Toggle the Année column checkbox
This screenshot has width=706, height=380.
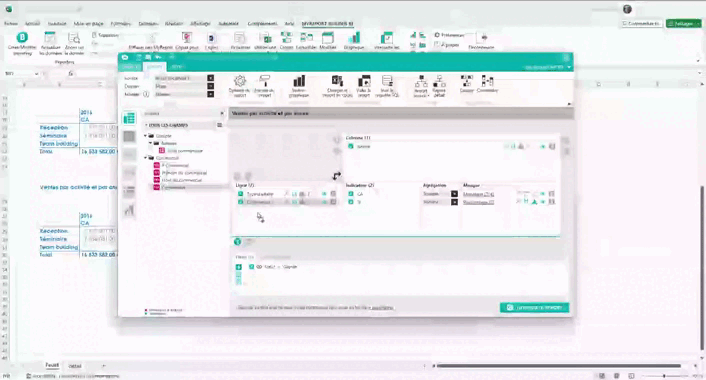click(351, 146)
